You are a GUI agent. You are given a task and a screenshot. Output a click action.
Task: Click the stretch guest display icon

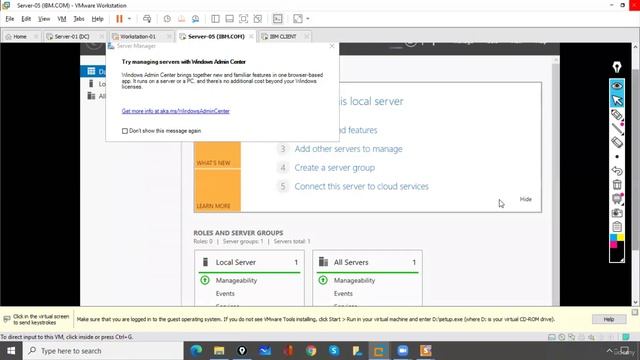pos(298,19)
